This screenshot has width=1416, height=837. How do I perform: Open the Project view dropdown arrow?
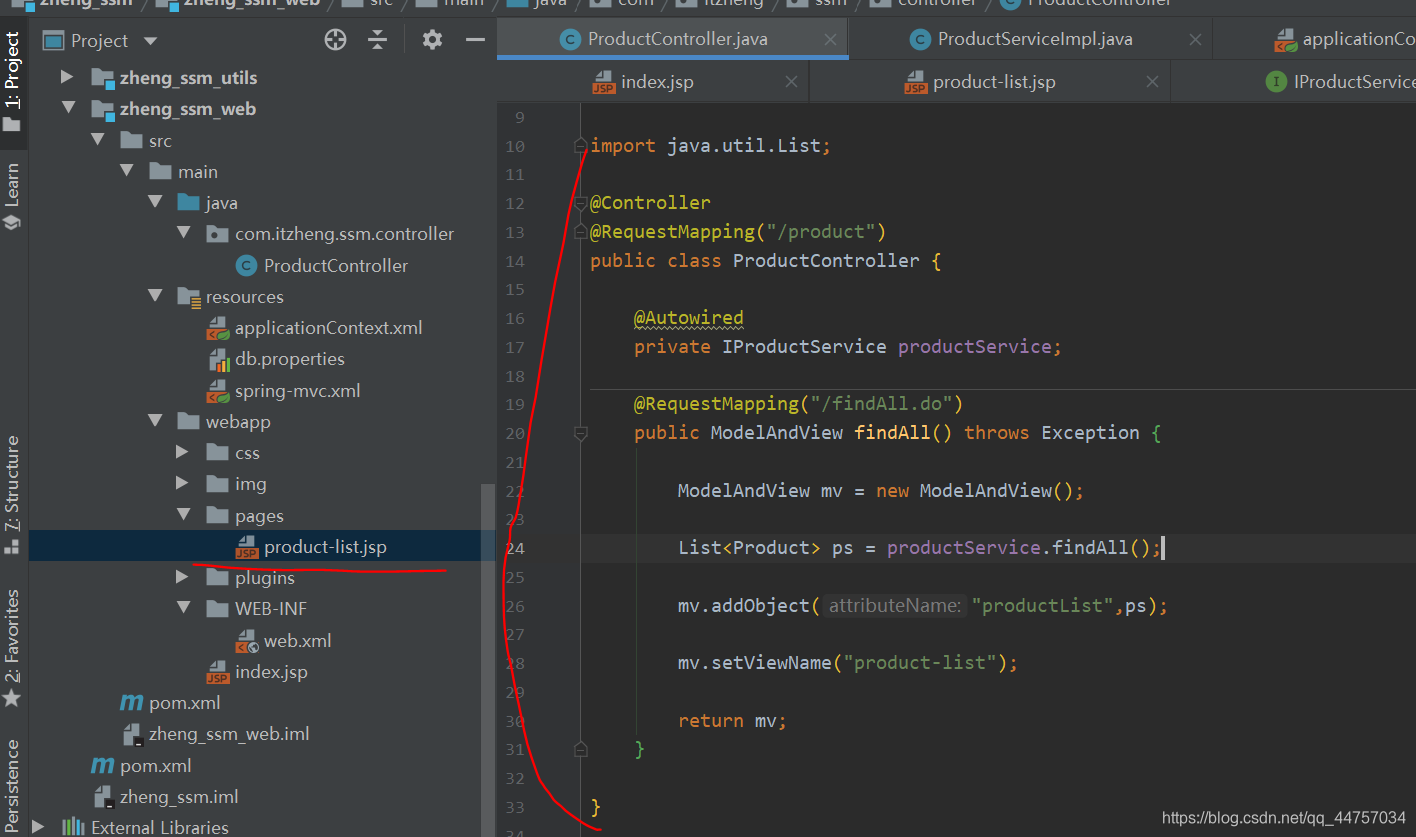click(x=151, y=41)
